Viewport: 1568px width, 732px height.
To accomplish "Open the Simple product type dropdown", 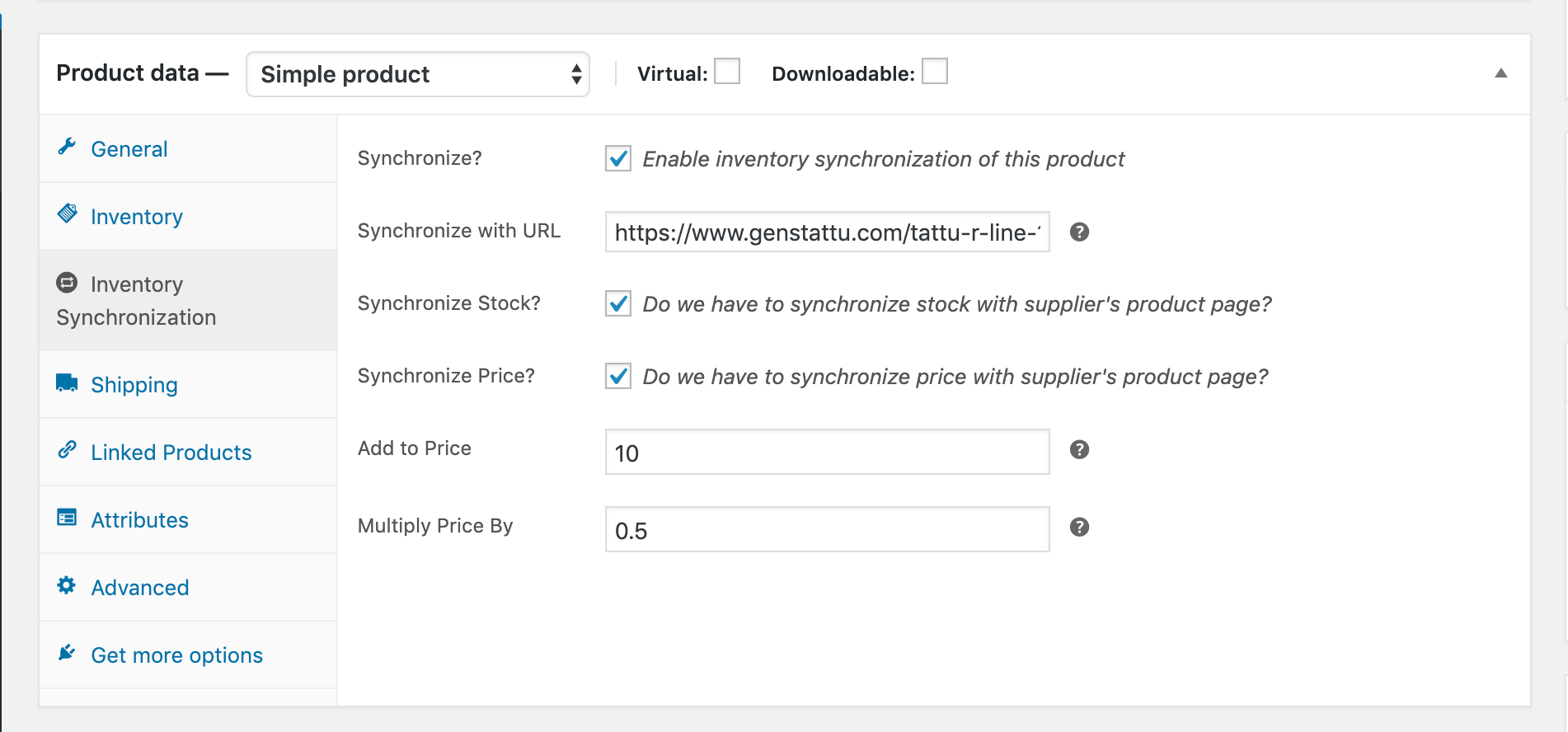I will [418, 74].
